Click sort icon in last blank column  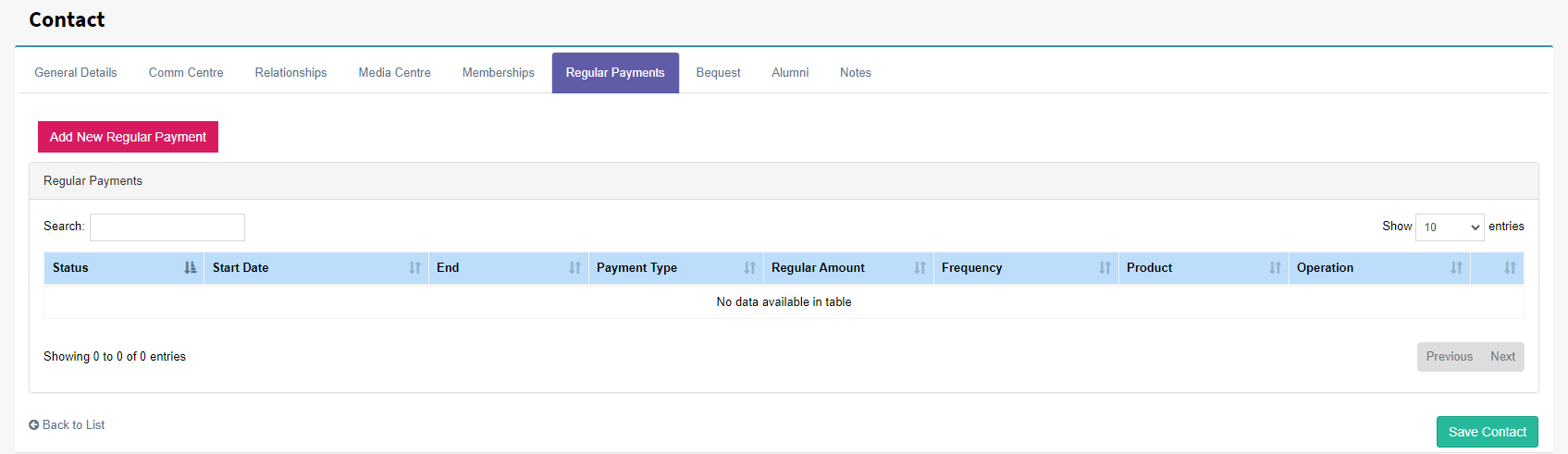pyautogui.click(x=1511, y=268)
